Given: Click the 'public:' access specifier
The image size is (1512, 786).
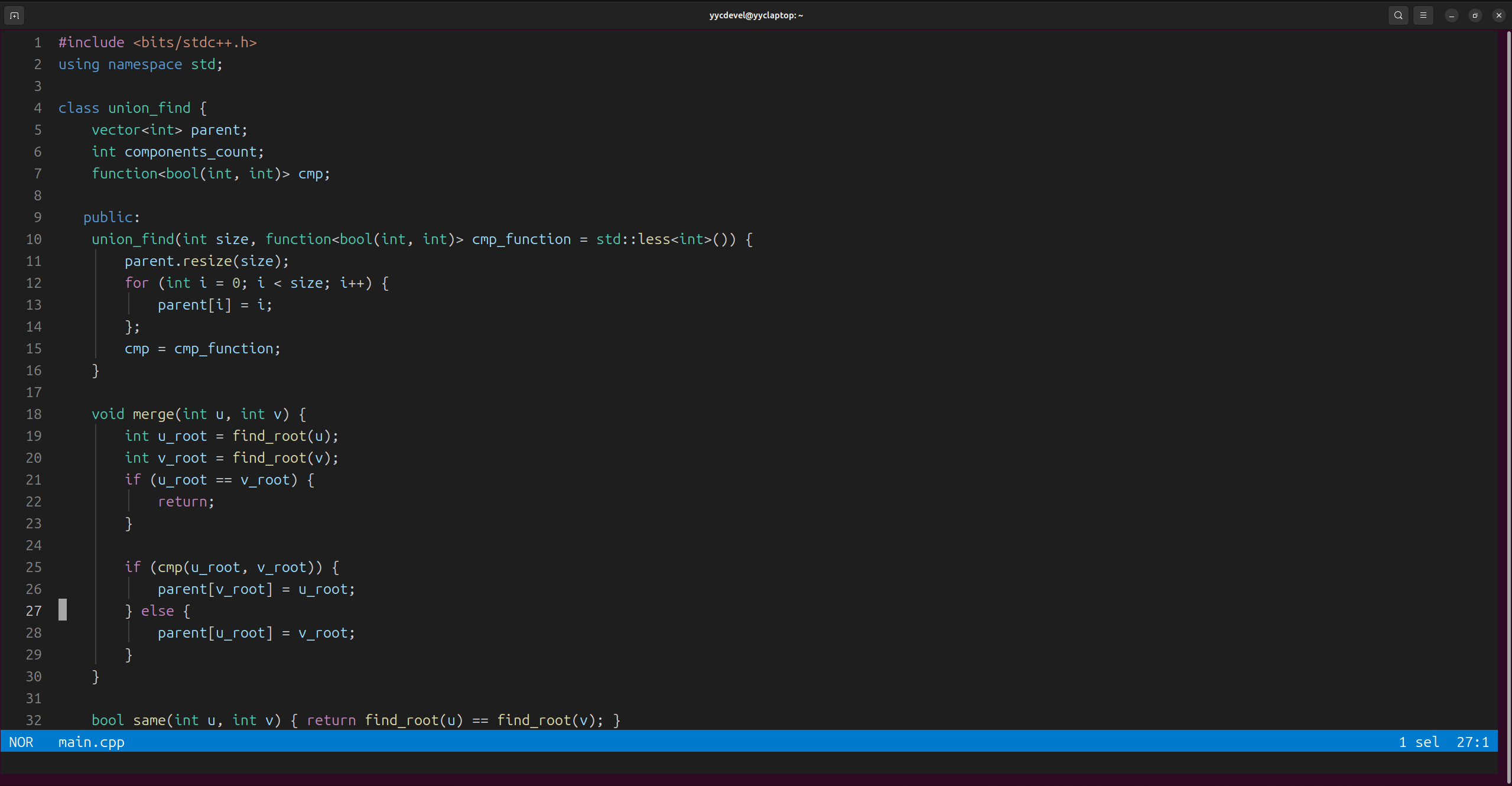Looking at the screenshot, I should click(111, 217).
